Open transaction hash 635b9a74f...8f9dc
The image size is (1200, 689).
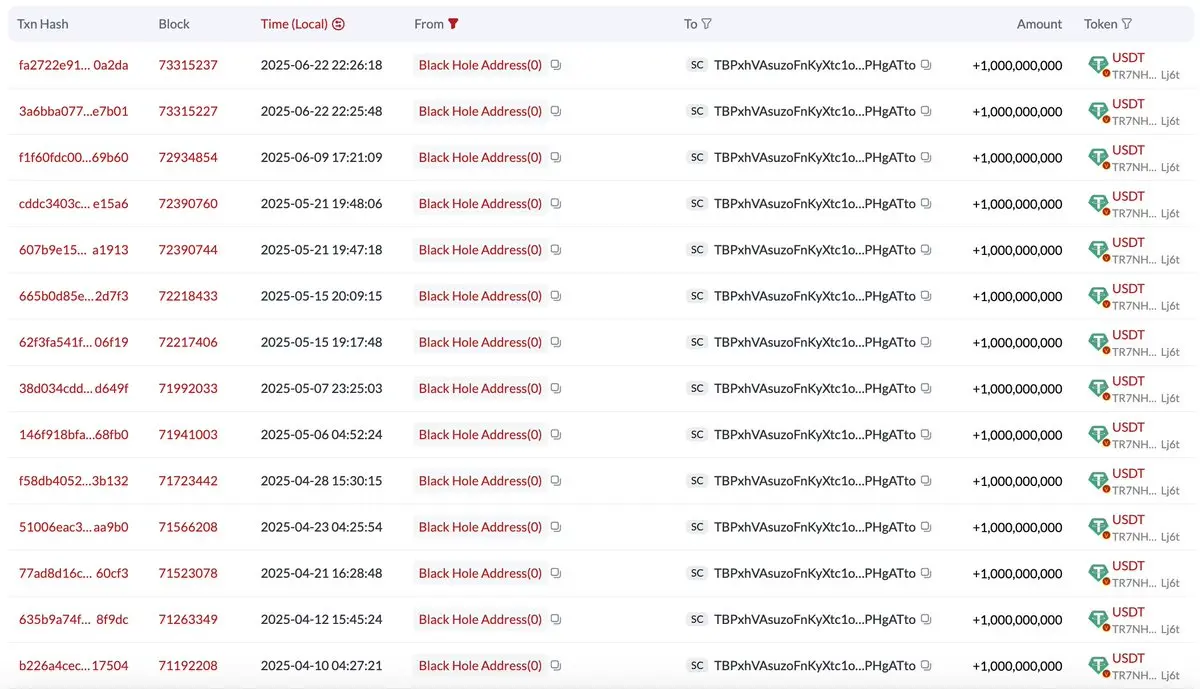[x=74, y=619]
